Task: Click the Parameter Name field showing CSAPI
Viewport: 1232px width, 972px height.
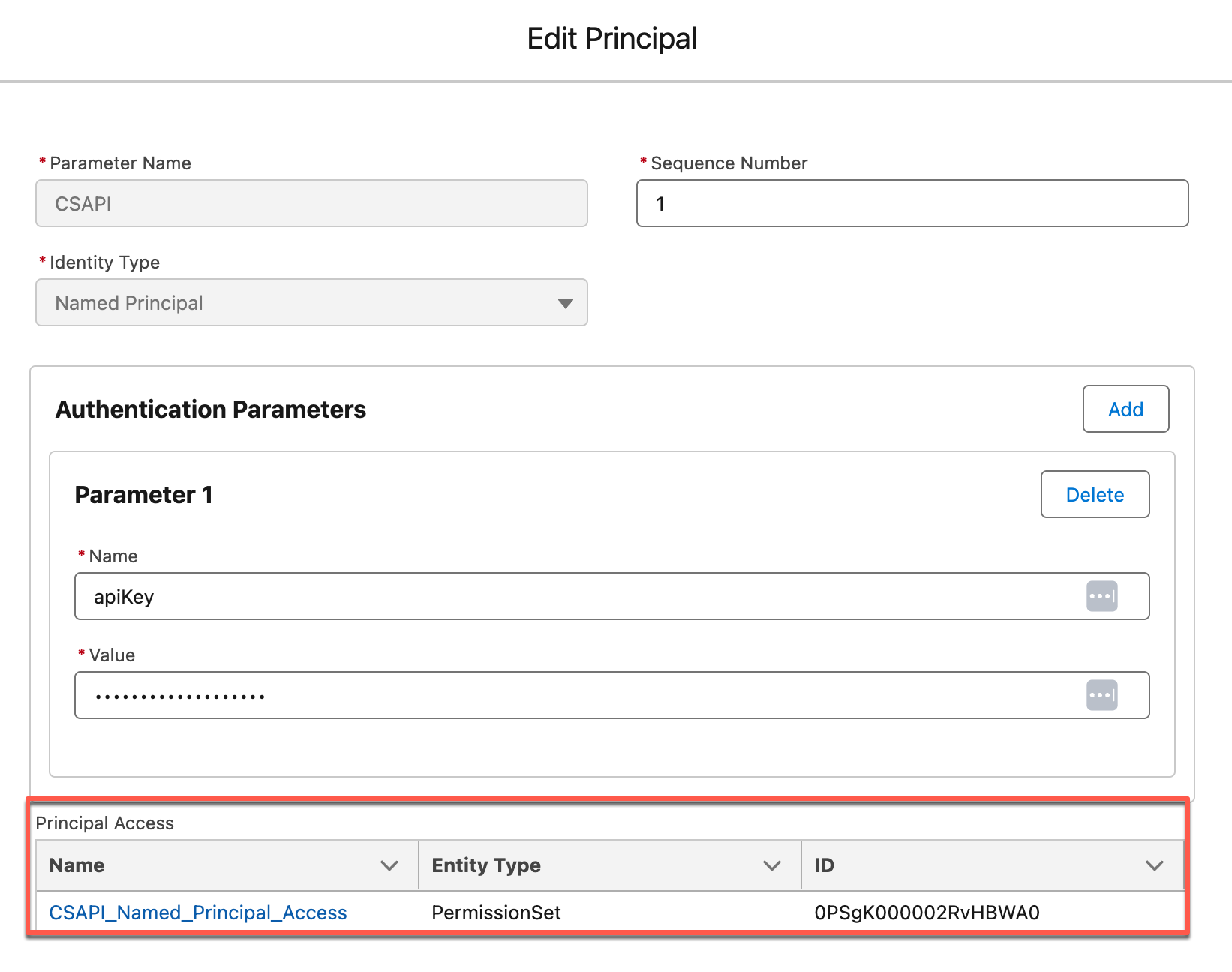Action: 311,203
